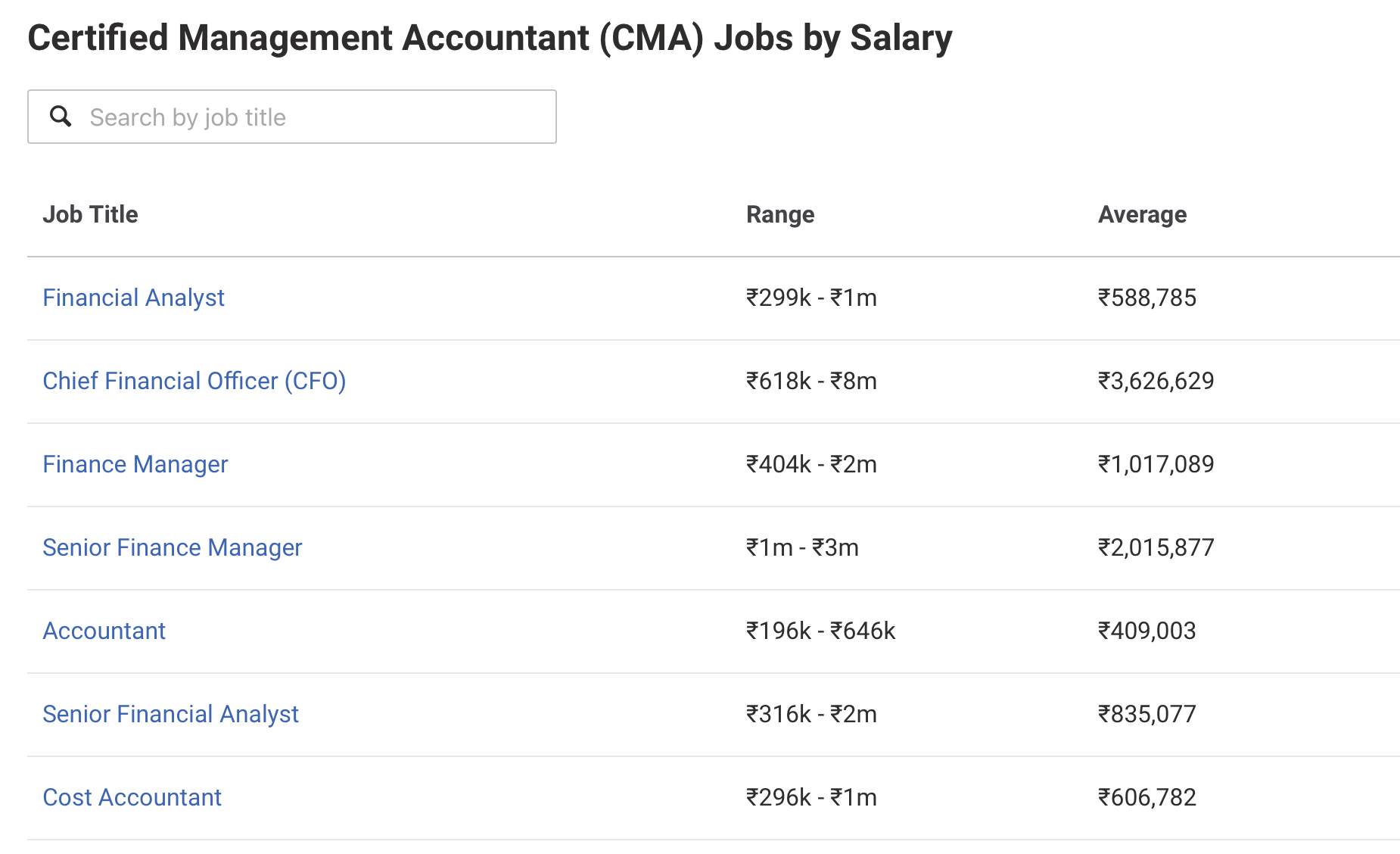This screenshot has height=854, width=1400.
Task: Sort by the Average column header
Action: [x=1142, y=214]
